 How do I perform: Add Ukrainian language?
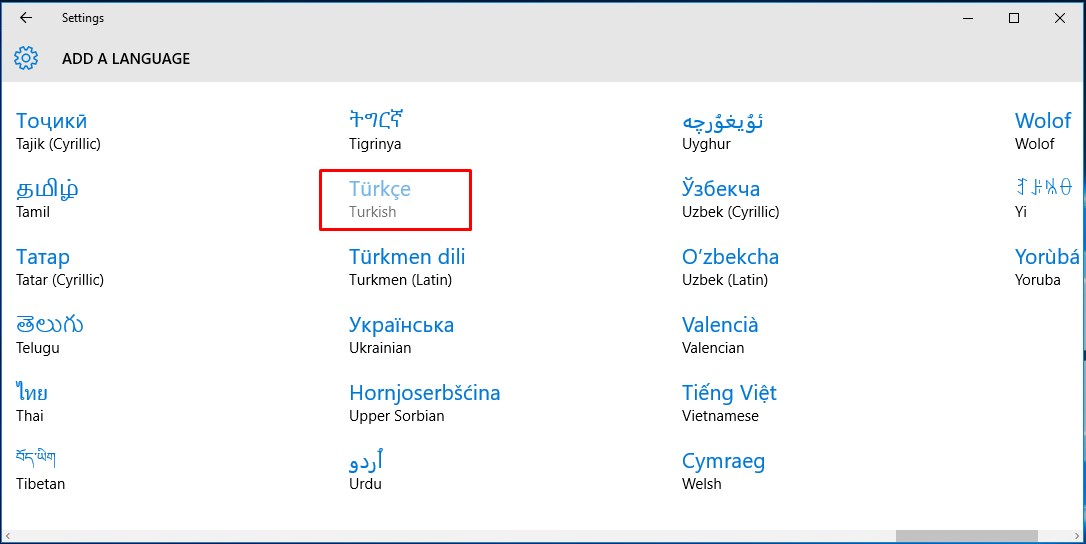click(401, 335)
